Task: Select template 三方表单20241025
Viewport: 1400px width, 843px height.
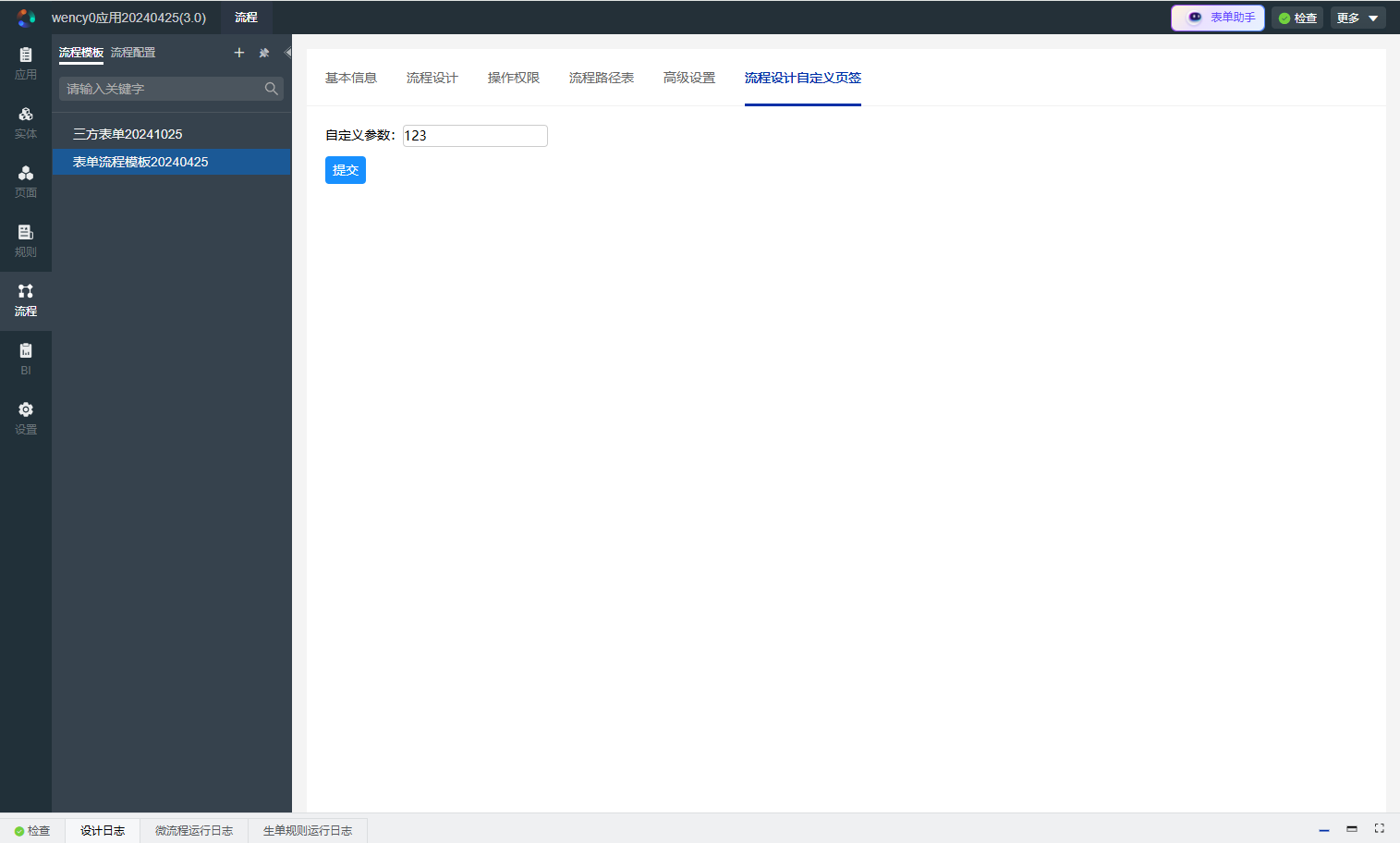Action: [x=171, y=134]
